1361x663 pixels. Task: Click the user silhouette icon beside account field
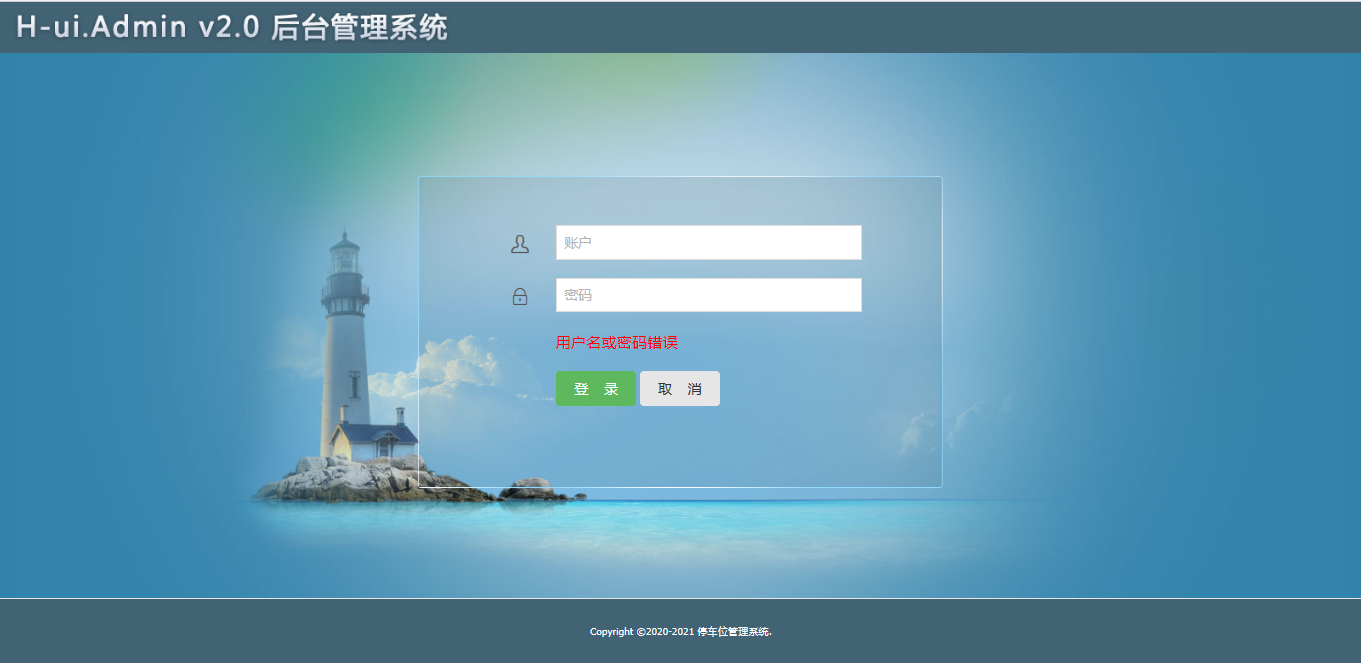[520, 244]
